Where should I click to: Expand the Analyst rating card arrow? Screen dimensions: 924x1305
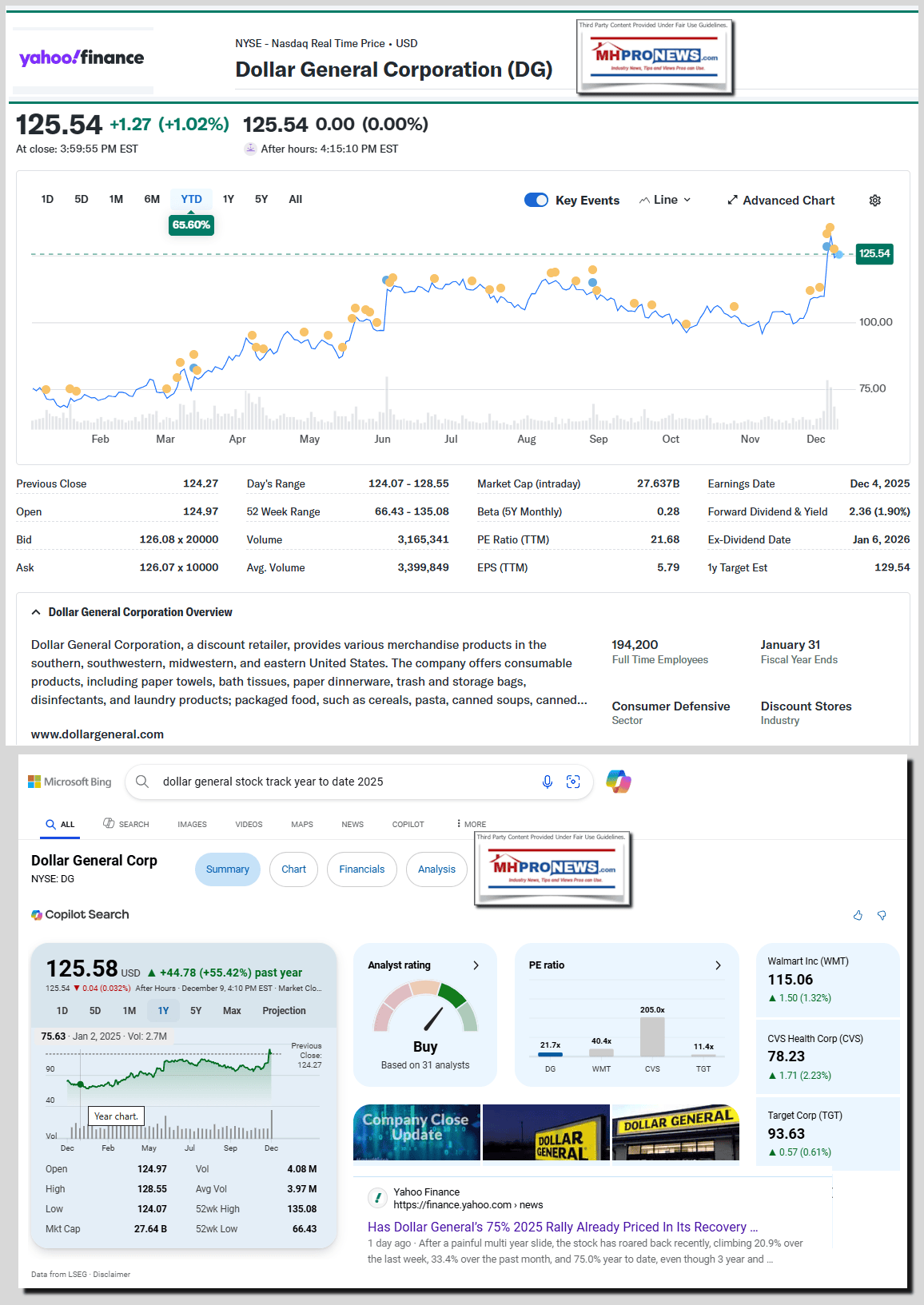476,965
